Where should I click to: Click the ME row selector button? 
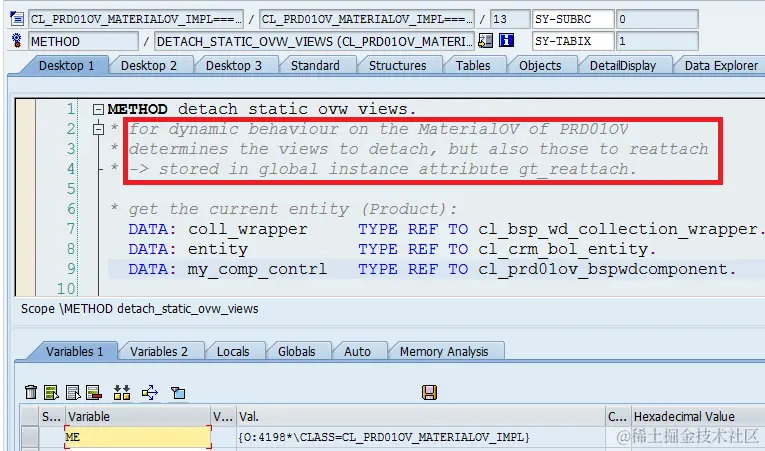pyautogui.click(x=29, y=437)
